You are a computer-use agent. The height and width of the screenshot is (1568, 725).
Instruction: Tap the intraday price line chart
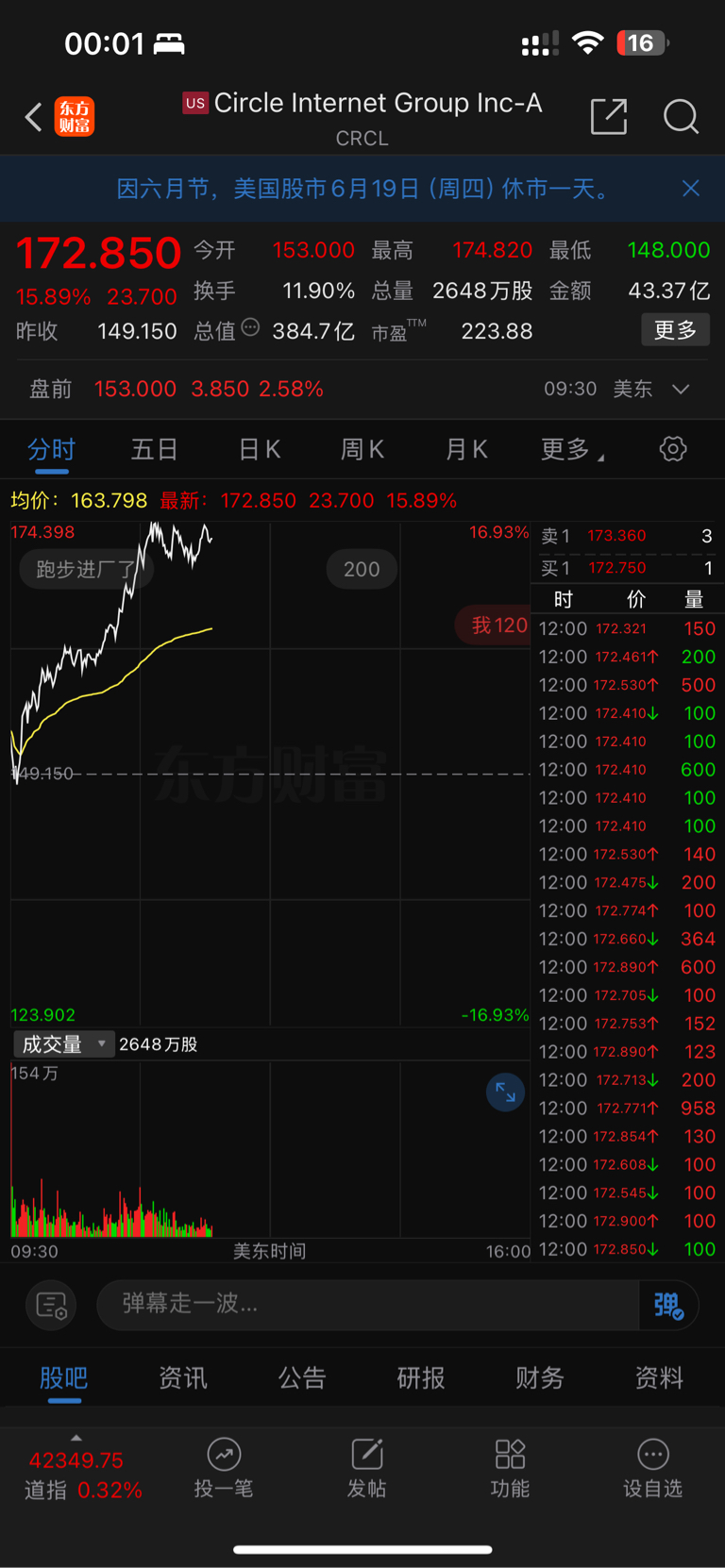270,774
